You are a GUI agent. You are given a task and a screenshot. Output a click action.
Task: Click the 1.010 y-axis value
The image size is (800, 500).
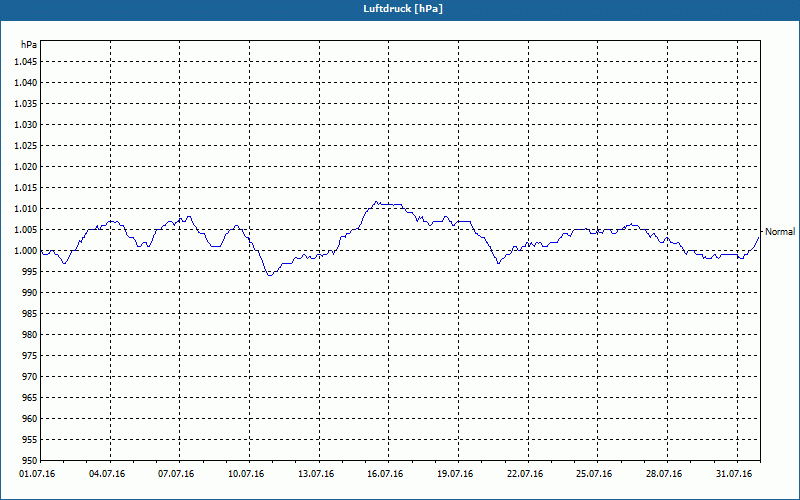pyautogui.click(x=27, y=209)
